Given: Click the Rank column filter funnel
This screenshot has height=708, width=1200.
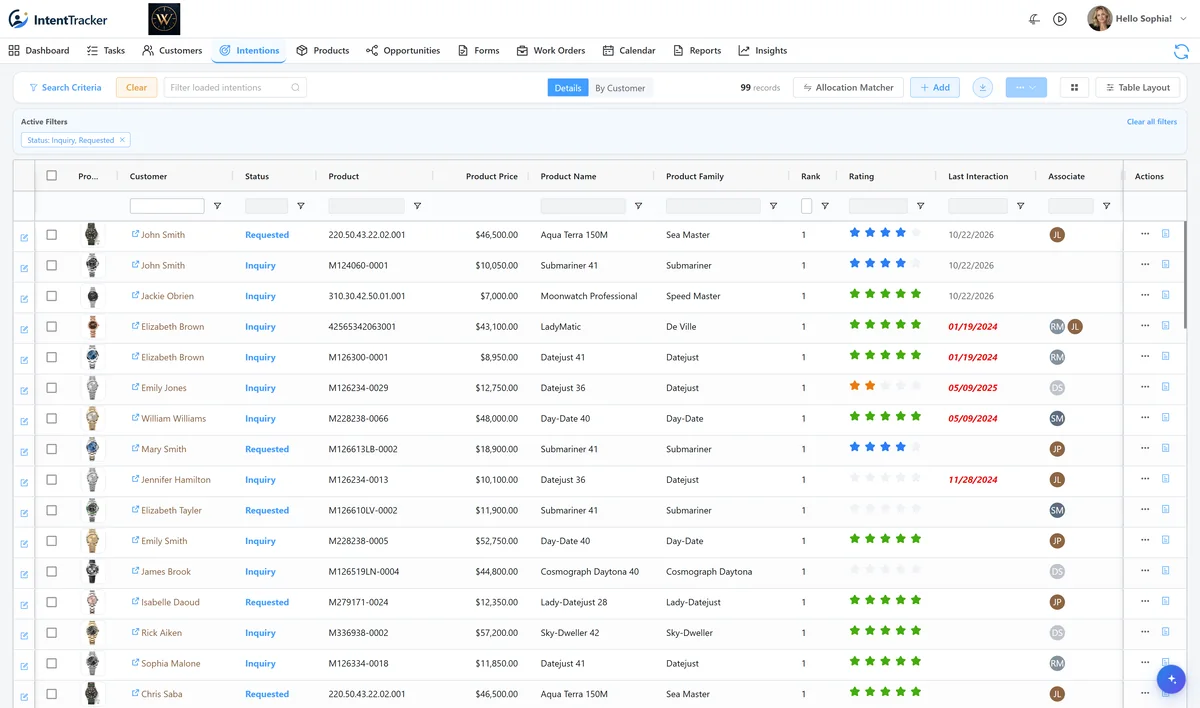Looking at the screenshot, I should coord(825,206).
